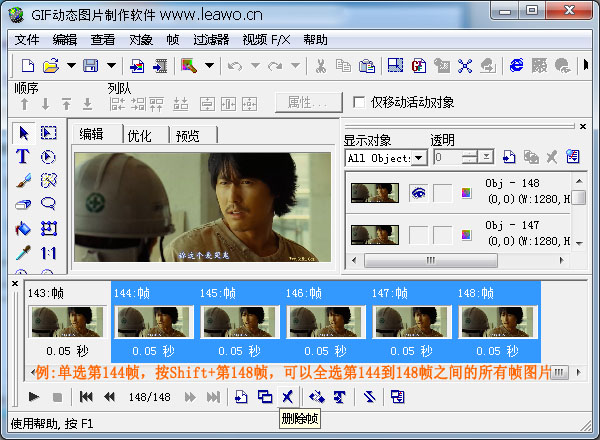This screenshot has height=440, width=600.
Task: Click the object properties icon in object panel
Action: click(573, 156)
